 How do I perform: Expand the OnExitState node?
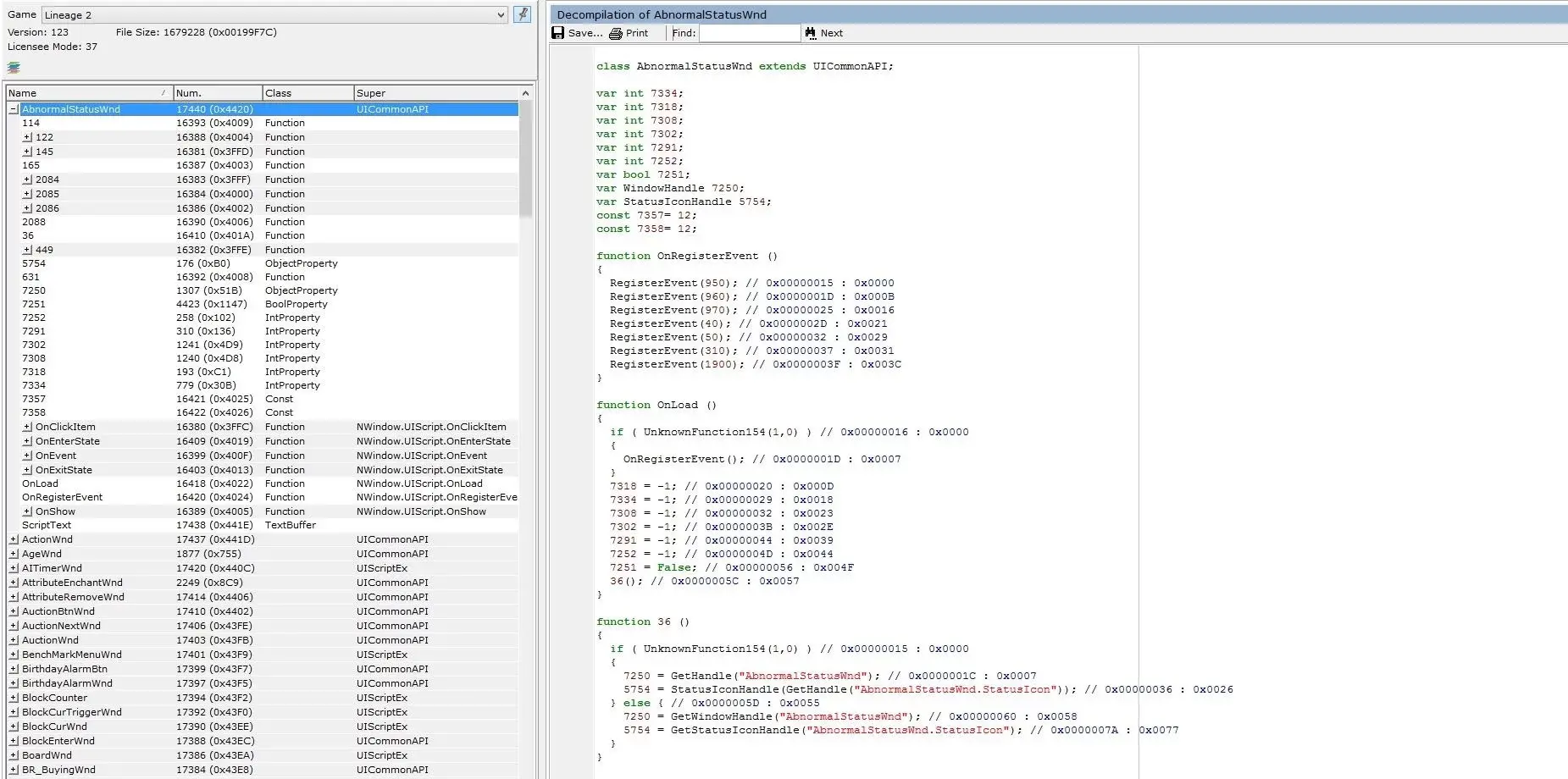click(x=27, y=470)
